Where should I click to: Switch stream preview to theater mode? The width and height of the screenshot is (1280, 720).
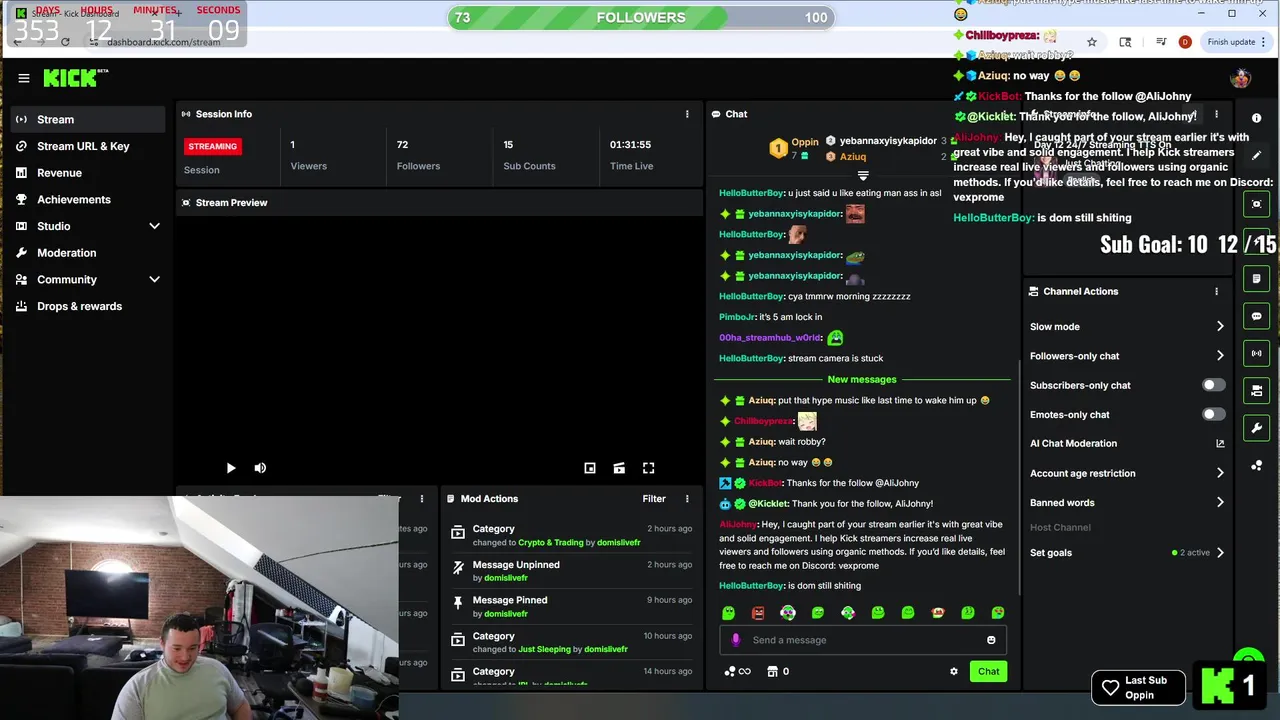point(619,468)
